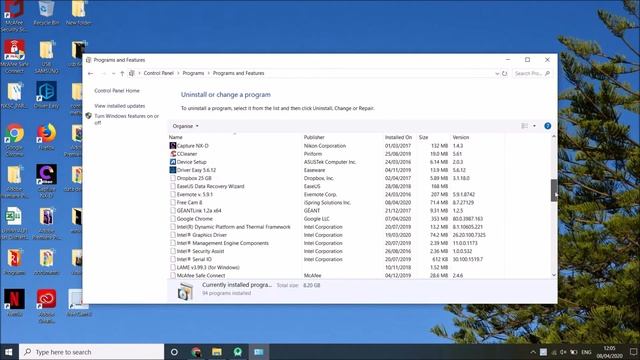
Task: Click the Device Setup program icon
Action: [173, 162]
